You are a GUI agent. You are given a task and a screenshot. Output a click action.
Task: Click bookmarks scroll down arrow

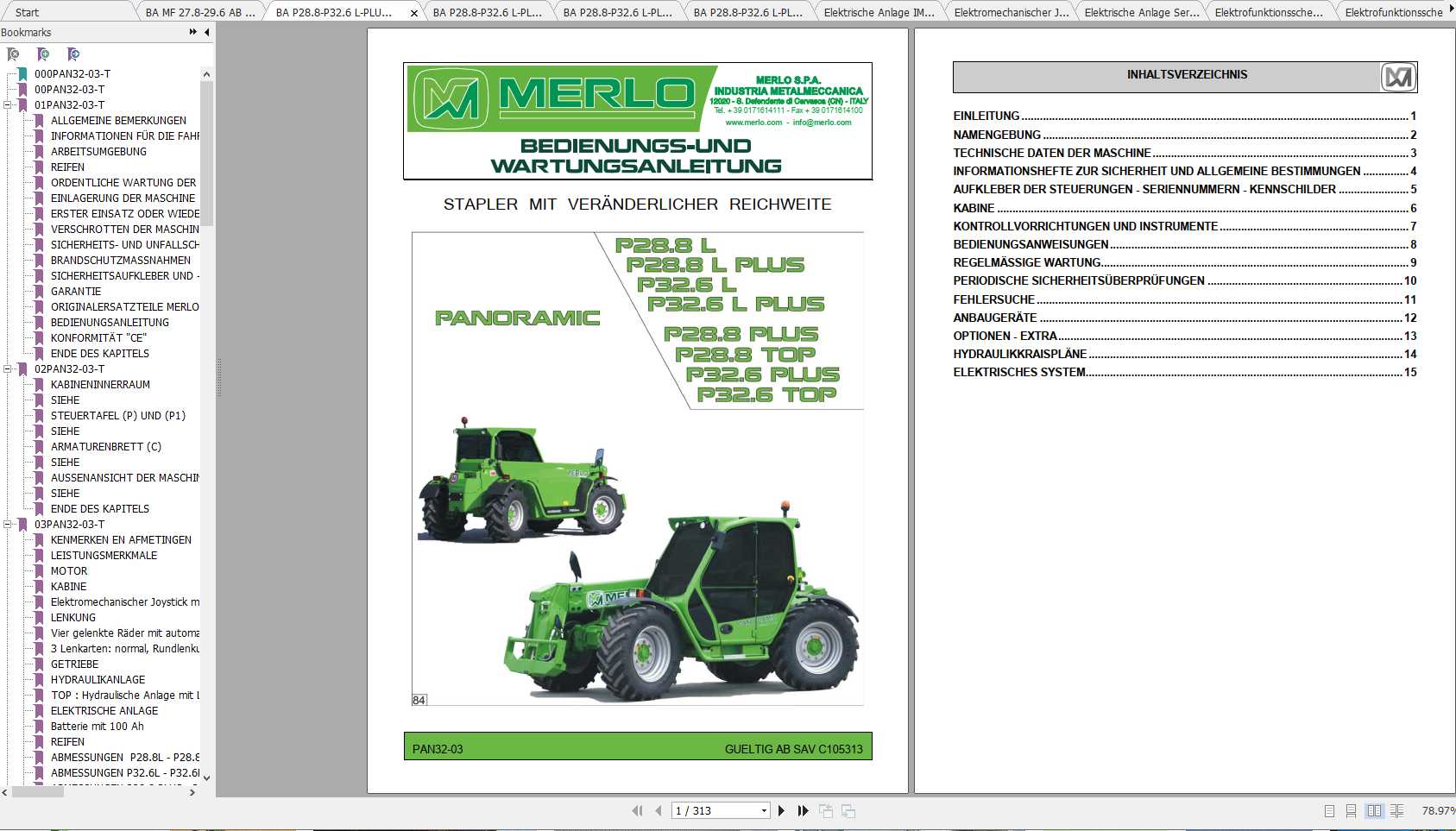[206, 777]
